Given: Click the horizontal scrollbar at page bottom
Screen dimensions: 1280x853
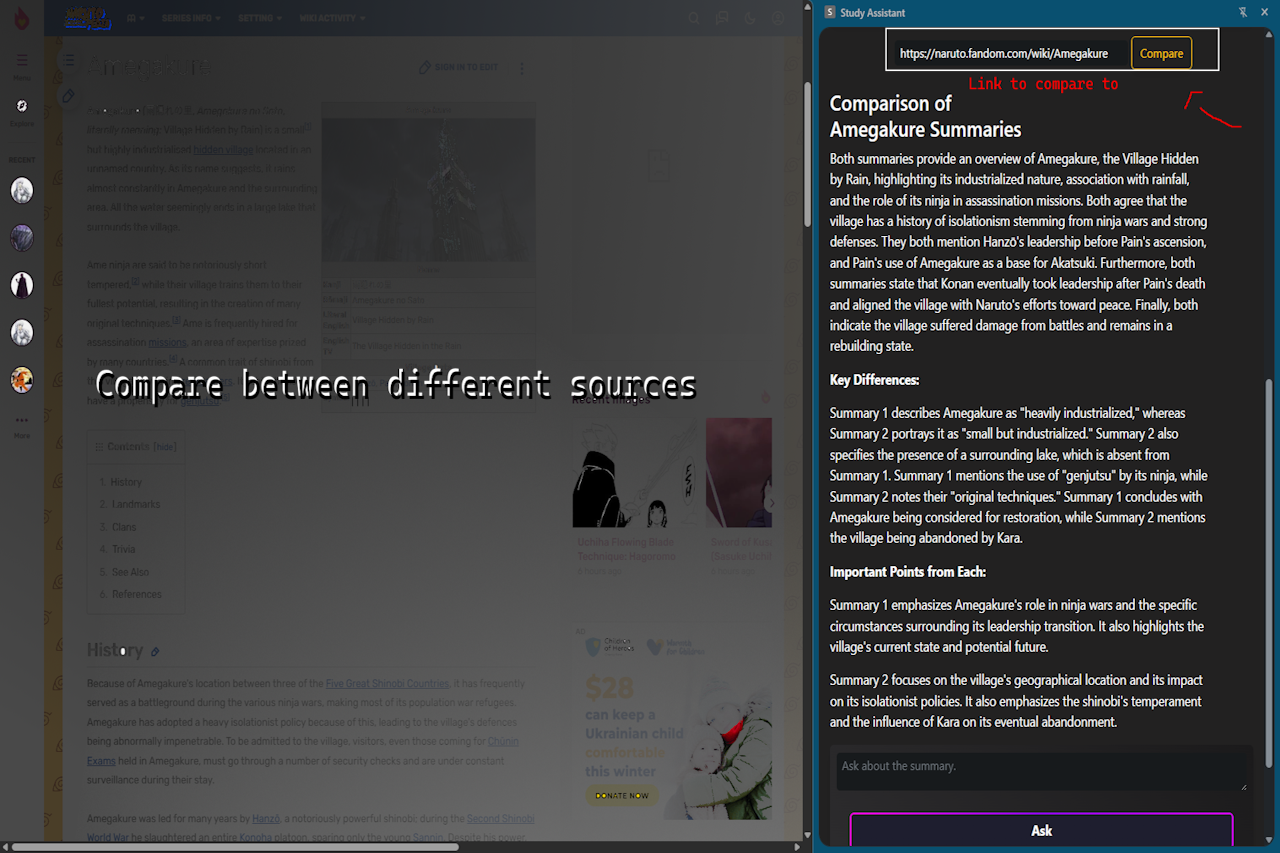Looking at the screenshot, I should (x=235, y=847).
